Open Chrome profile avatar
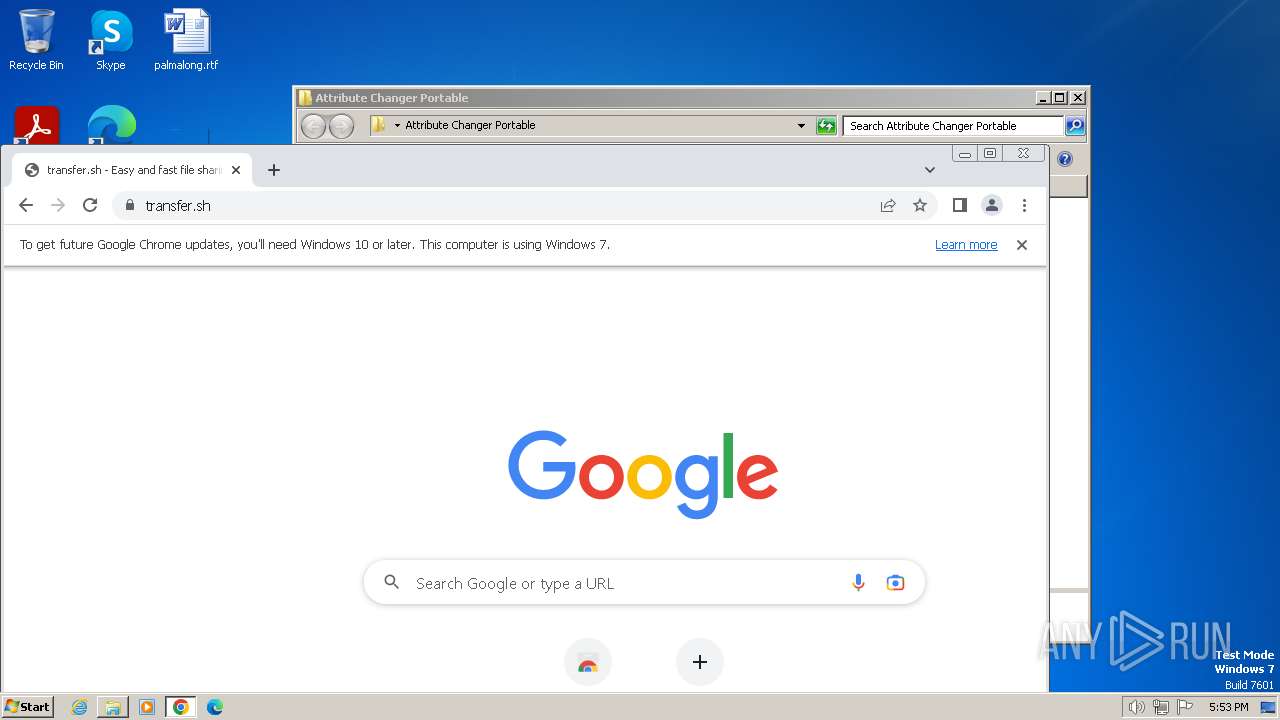The height and width of the screenshot is (720, 1280). tap(992, 205)
